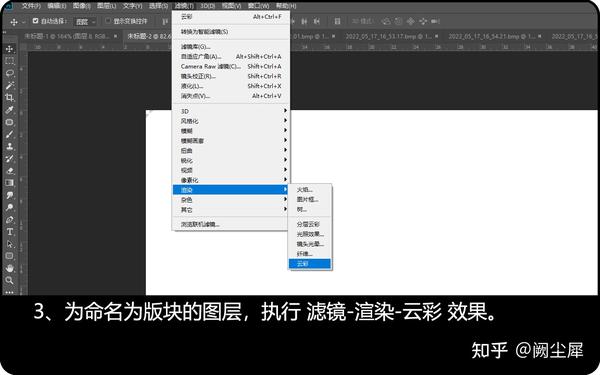The height and width of the screenshot is (375, 600).
Task: Select the Dodge tool
Action: coord(10,207)
